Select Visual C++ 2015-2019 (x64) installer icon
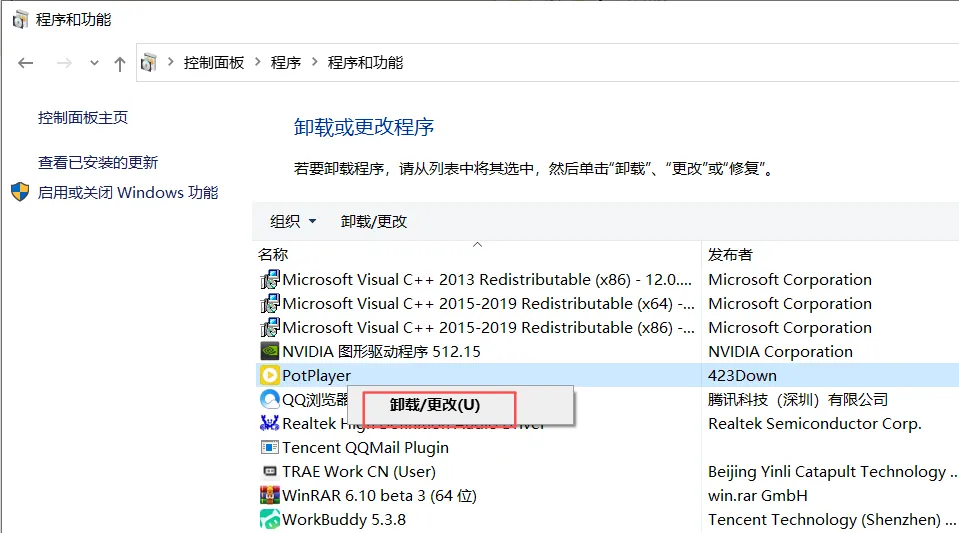The height and width of the screenshot is (533, 959). tap(270, 304)
